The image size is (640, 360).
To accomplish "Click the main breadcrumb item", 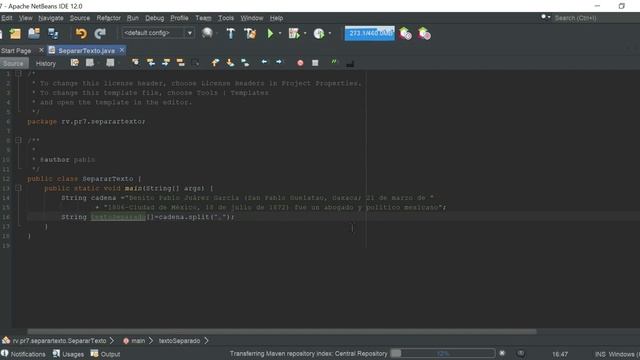I will [138, 340].
